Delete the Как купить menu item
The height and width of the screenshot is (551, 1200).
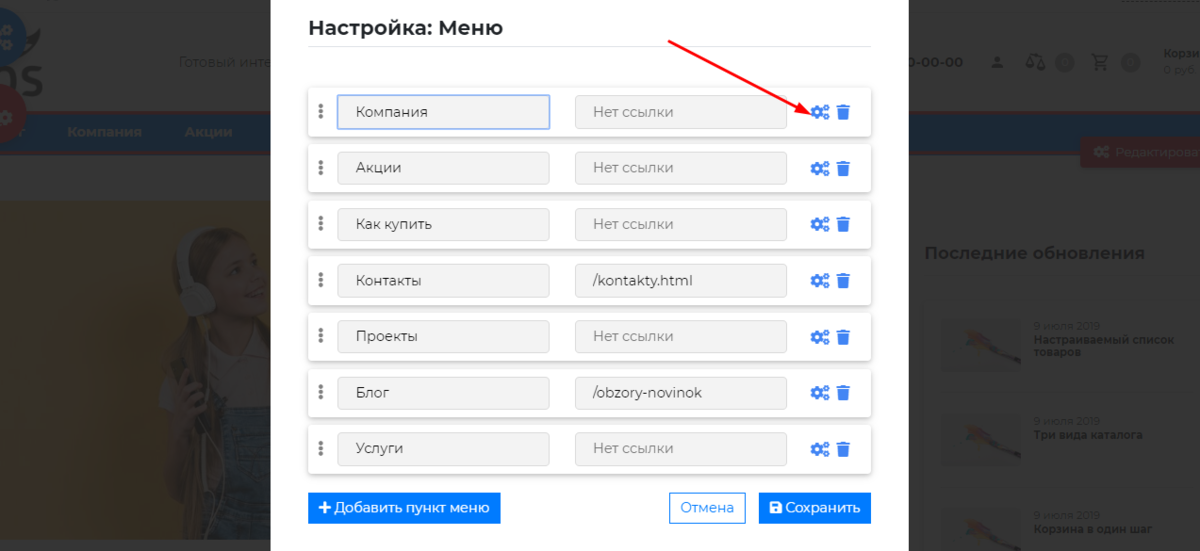(x=843, y=224)
